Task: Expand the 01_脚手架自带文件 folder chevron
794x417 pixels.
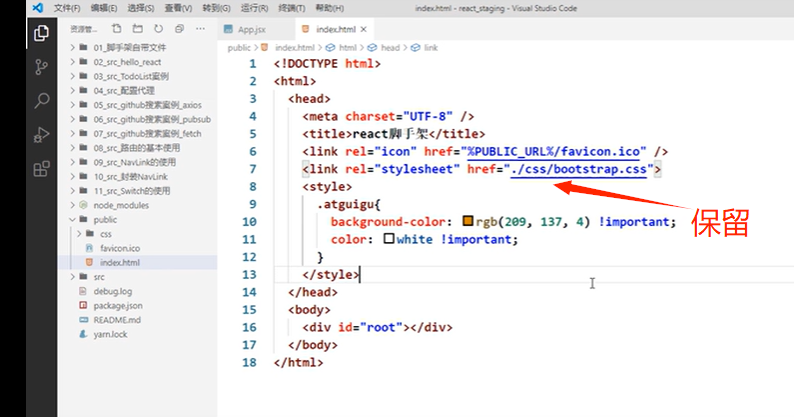Action: coord(72,48)
